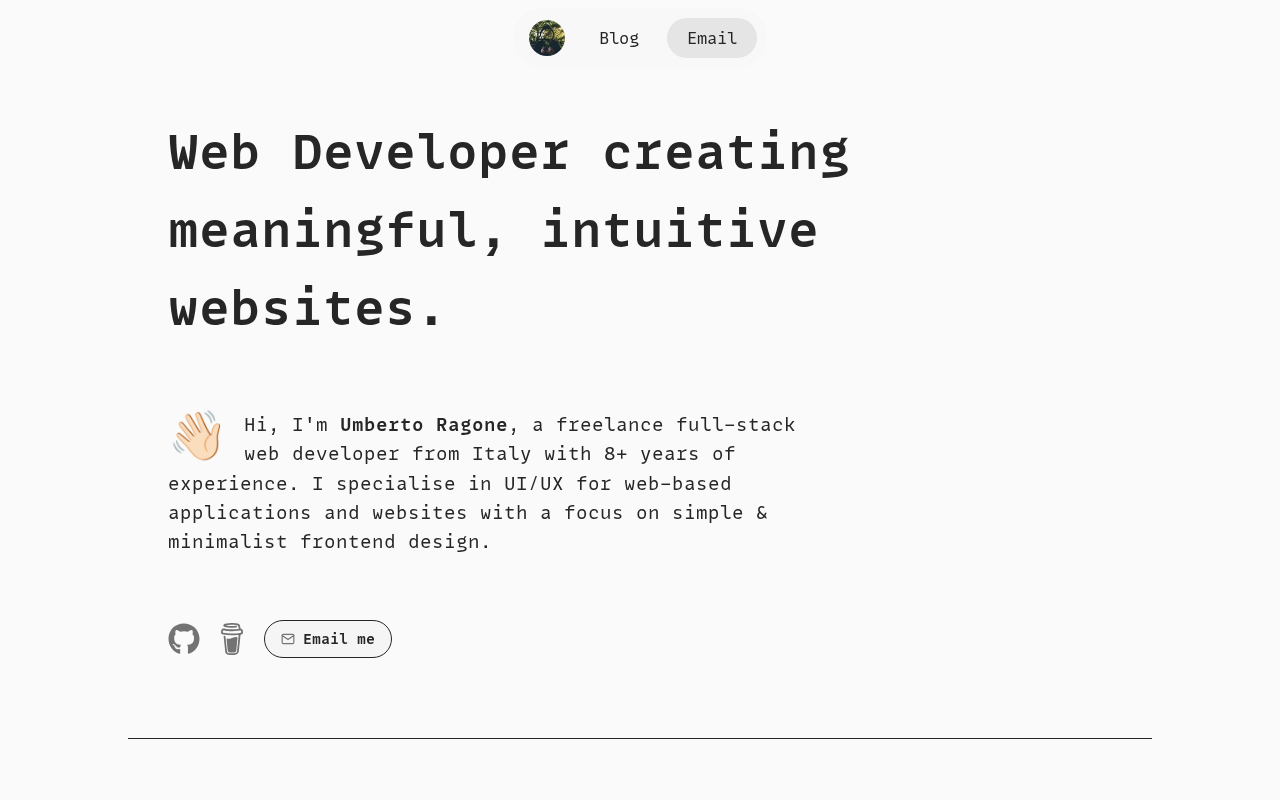Click the word 'creating' in the headline
1280x800 pixels.
point(726,152)
